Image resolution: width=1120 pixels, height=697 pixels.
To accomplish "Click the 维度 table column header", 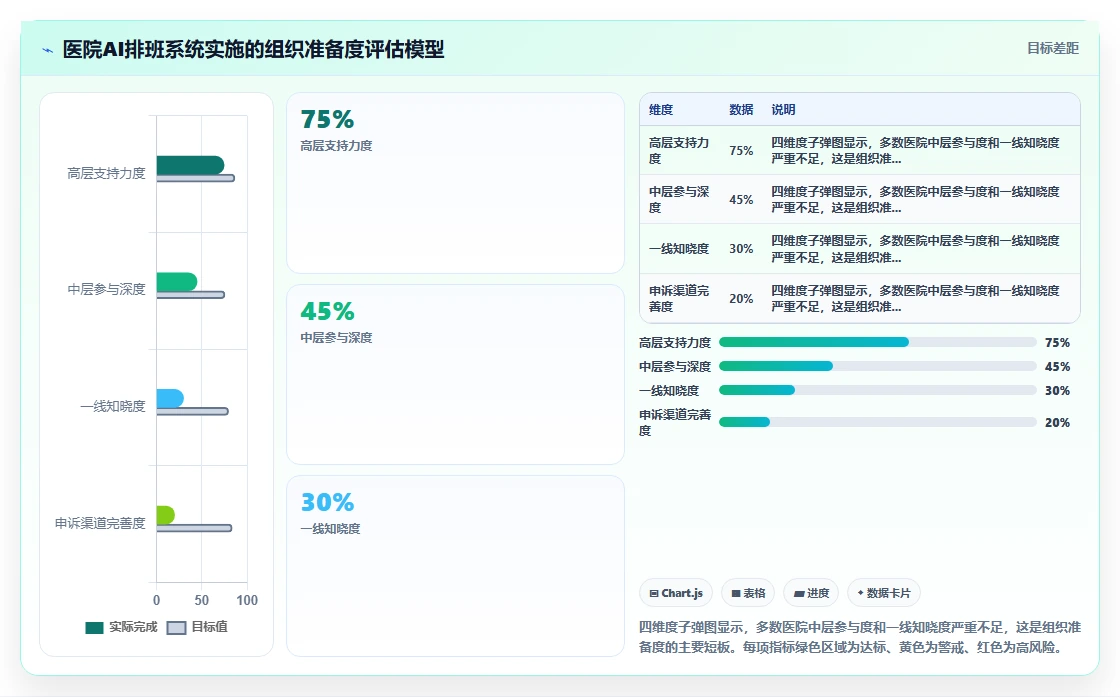I will pyautogui.click(x=661, y=109).
